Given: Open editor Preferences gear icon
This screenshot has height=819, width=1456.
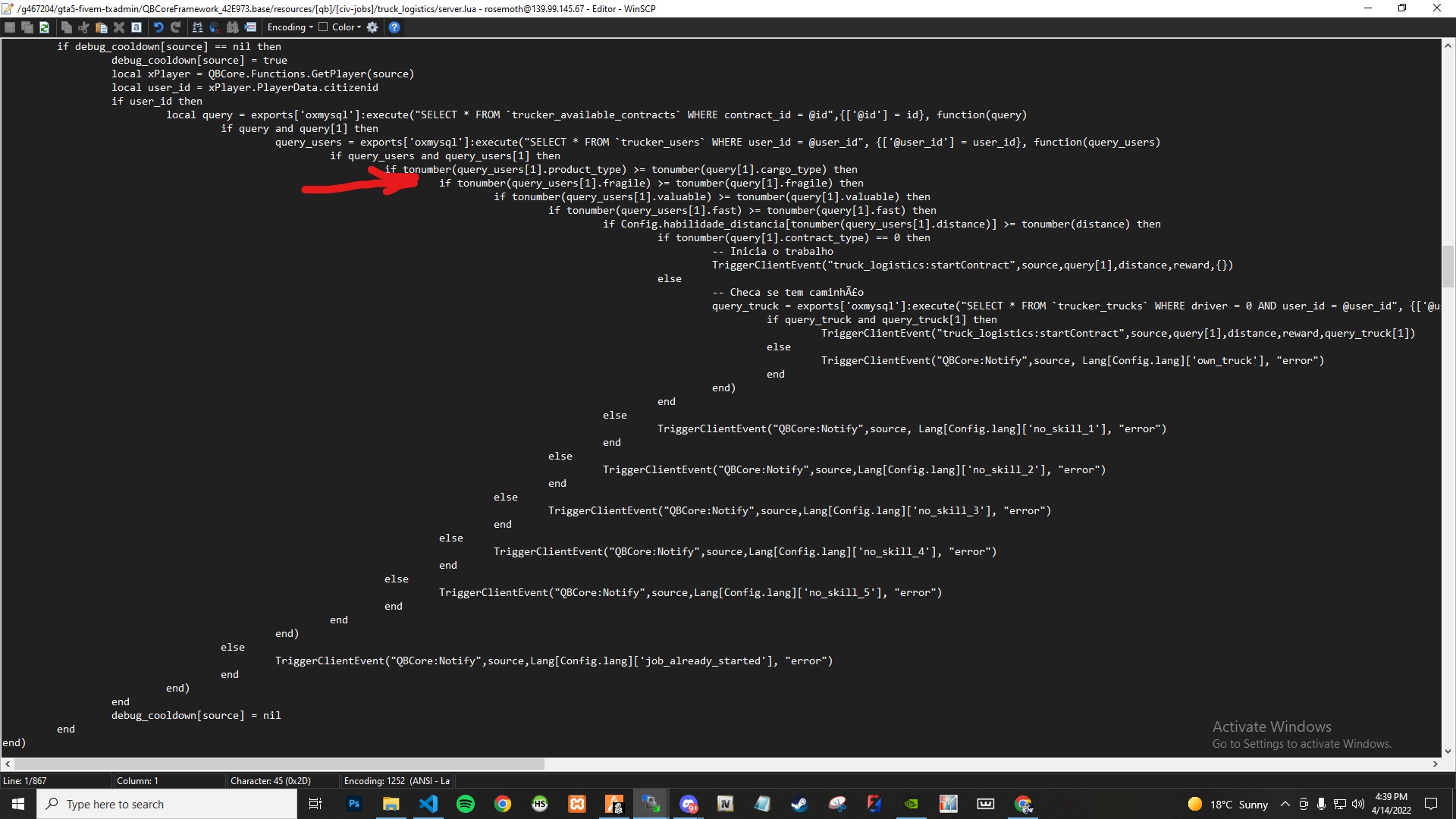Looking at the screenshot, I should pos(372,27).
